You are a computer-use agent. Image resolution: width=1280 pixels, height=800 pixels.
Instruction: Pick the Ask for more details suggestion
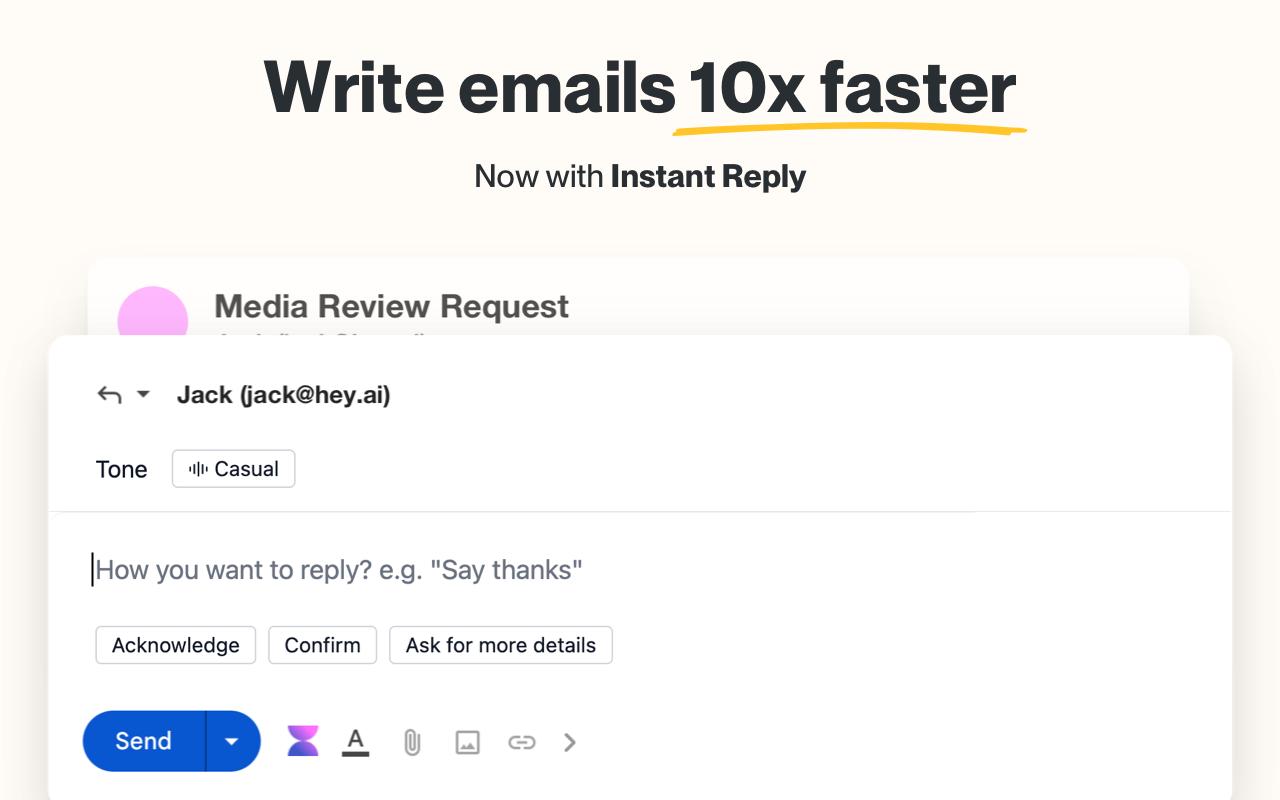500,645
